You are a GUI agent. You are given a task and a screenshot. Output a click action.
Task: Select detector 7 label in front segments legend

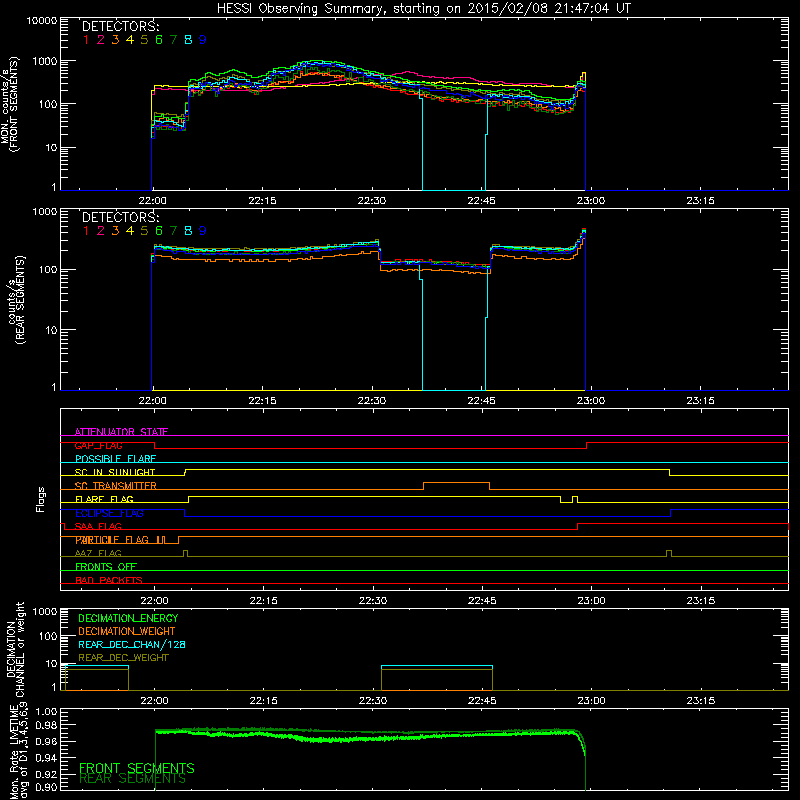pos(173,40)
